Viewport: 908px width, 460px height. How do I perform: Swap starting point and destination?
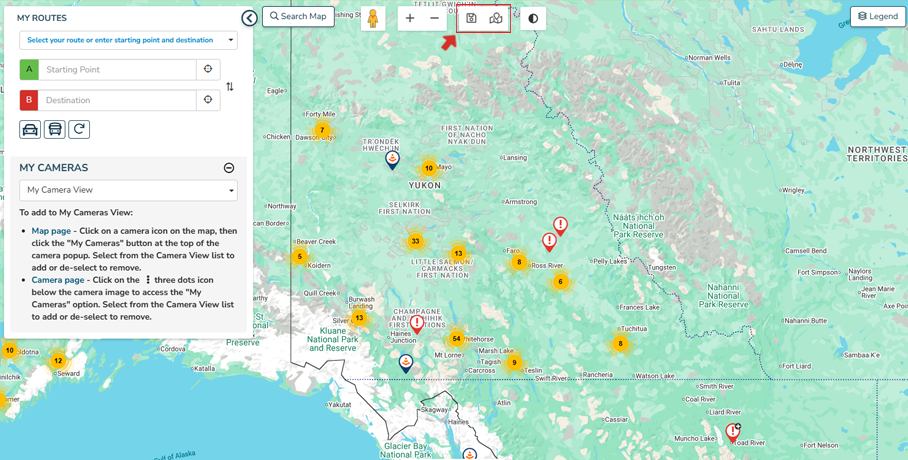[x=230, y=87]
